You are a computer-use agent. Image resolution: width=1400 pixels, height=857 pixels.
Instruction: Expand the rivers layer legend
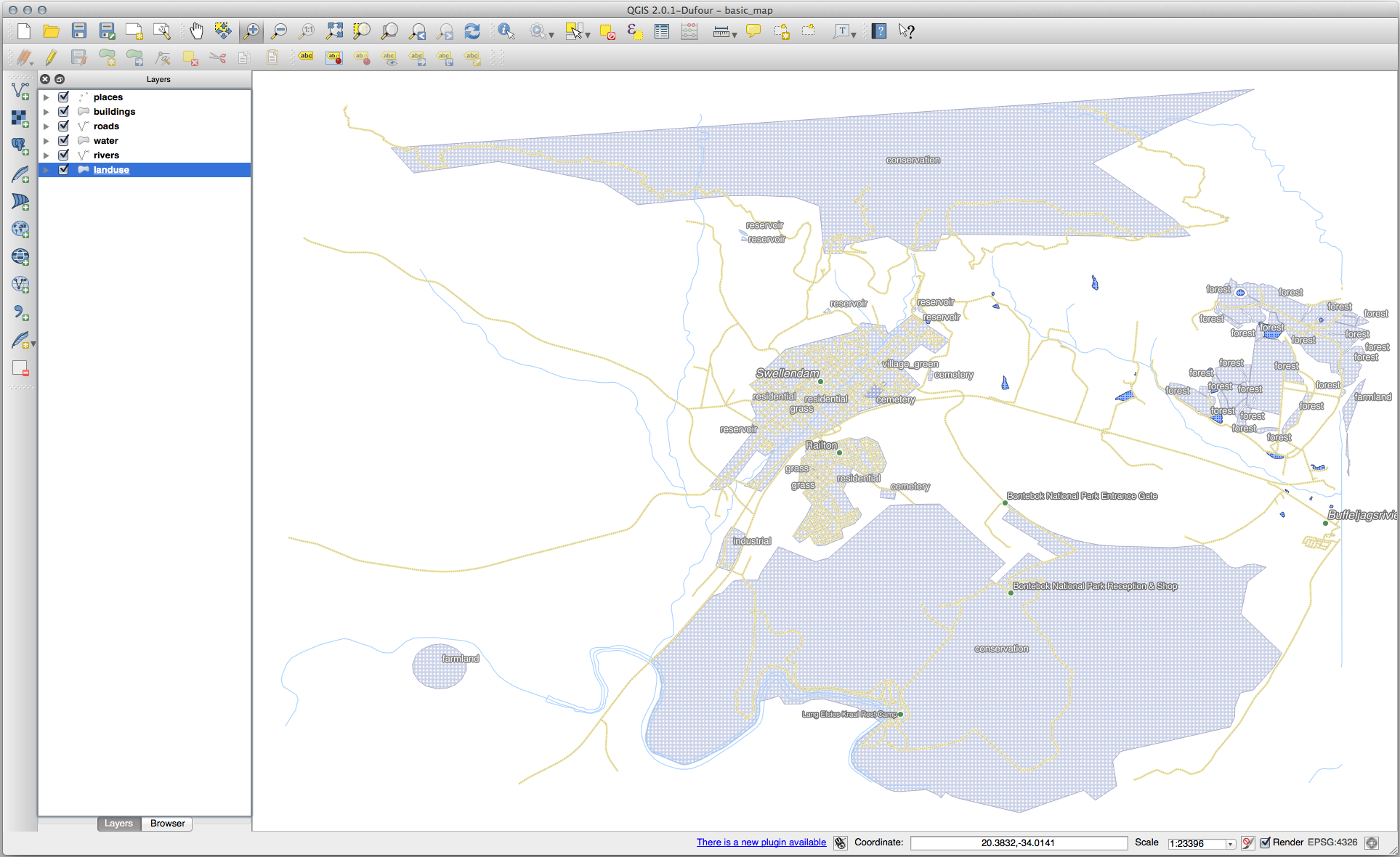[46, 155]
